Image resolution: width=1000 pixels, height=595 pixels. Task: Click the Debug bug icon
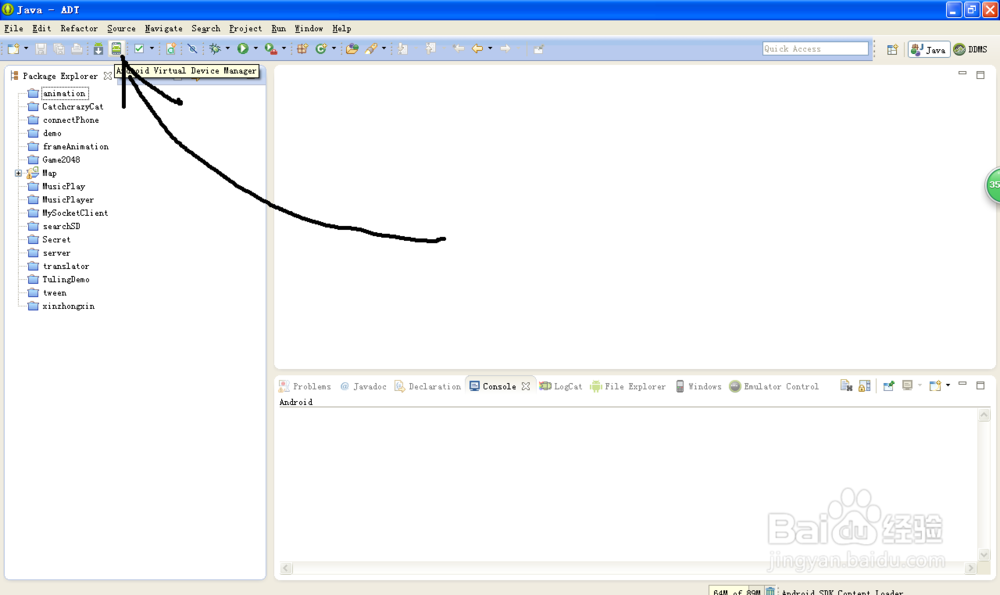pos(215,48)
